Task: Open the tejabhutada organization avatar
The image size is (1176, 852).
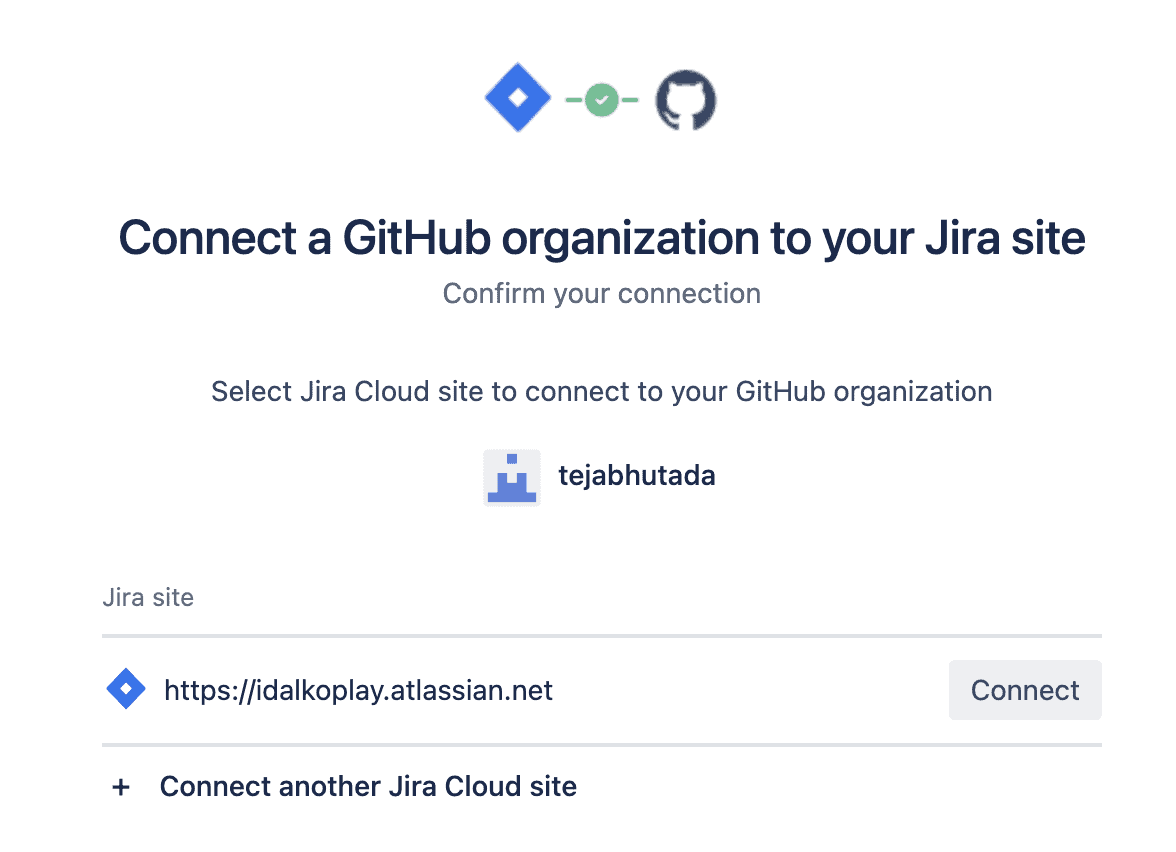Action: [x=512, y=477]
